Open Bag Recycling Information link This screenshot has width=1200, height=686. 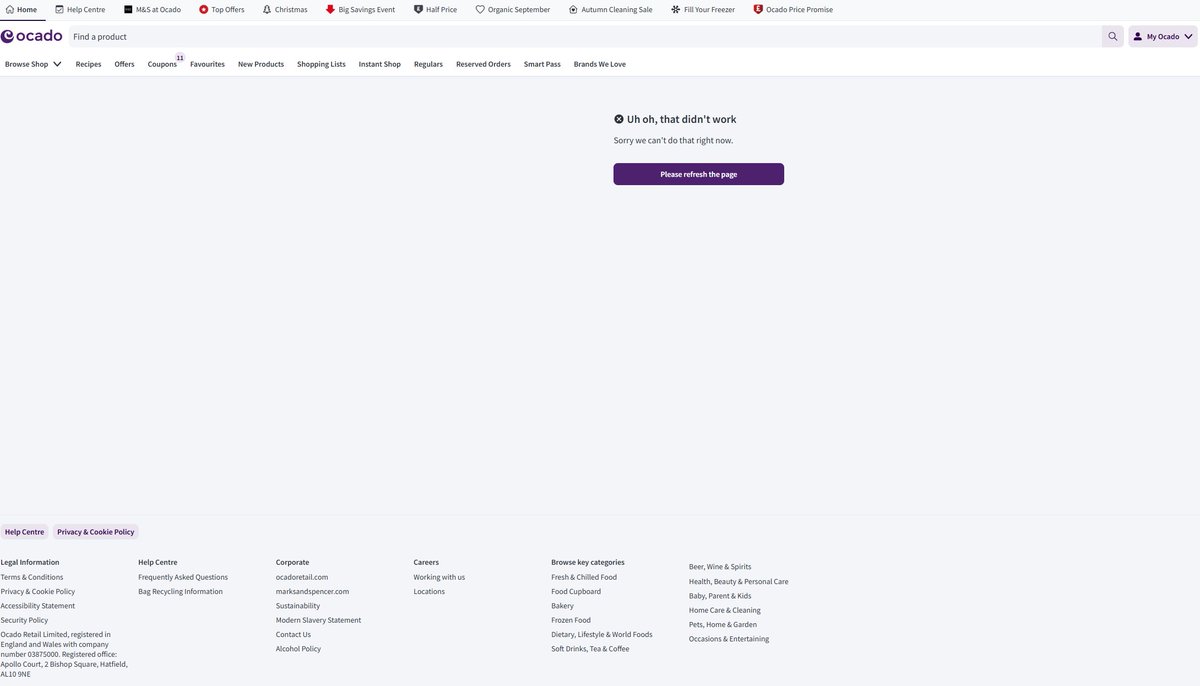[180, 591]
